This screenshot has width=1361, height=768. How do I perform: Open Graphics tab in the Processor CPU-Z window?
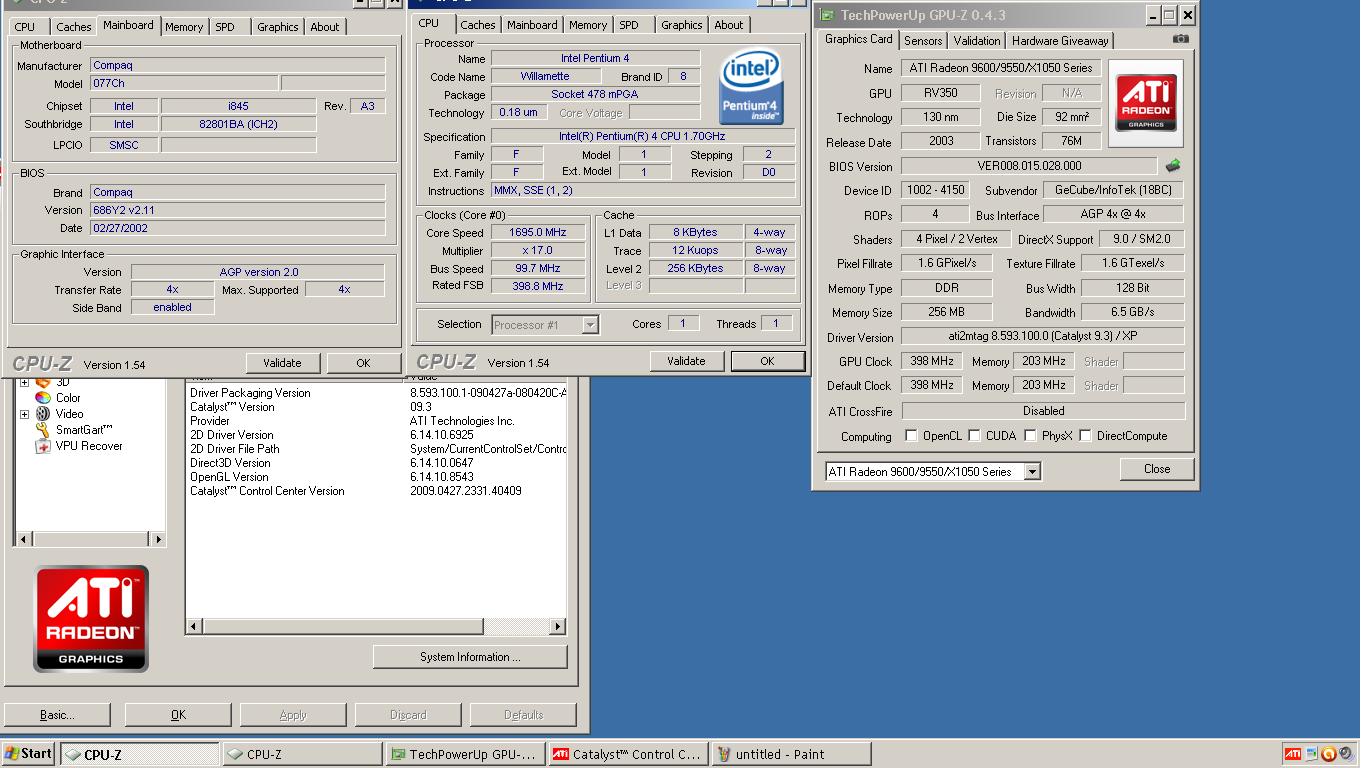[x=682, y=25]
